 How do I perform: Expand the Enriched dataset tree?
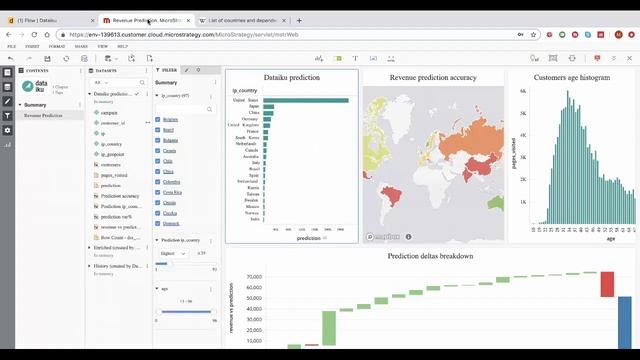pos(89,248)
